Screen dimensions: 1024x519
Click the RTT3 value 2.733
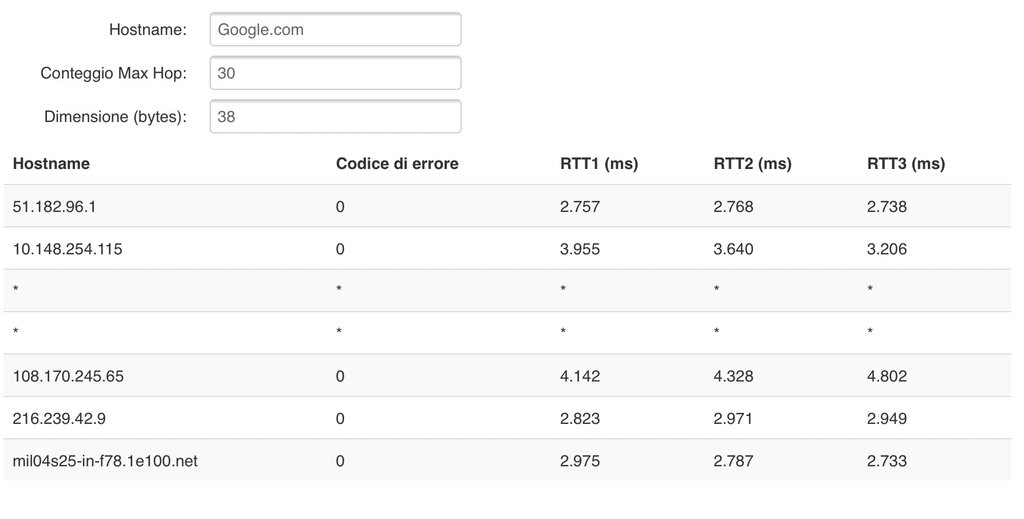point(887,461)
